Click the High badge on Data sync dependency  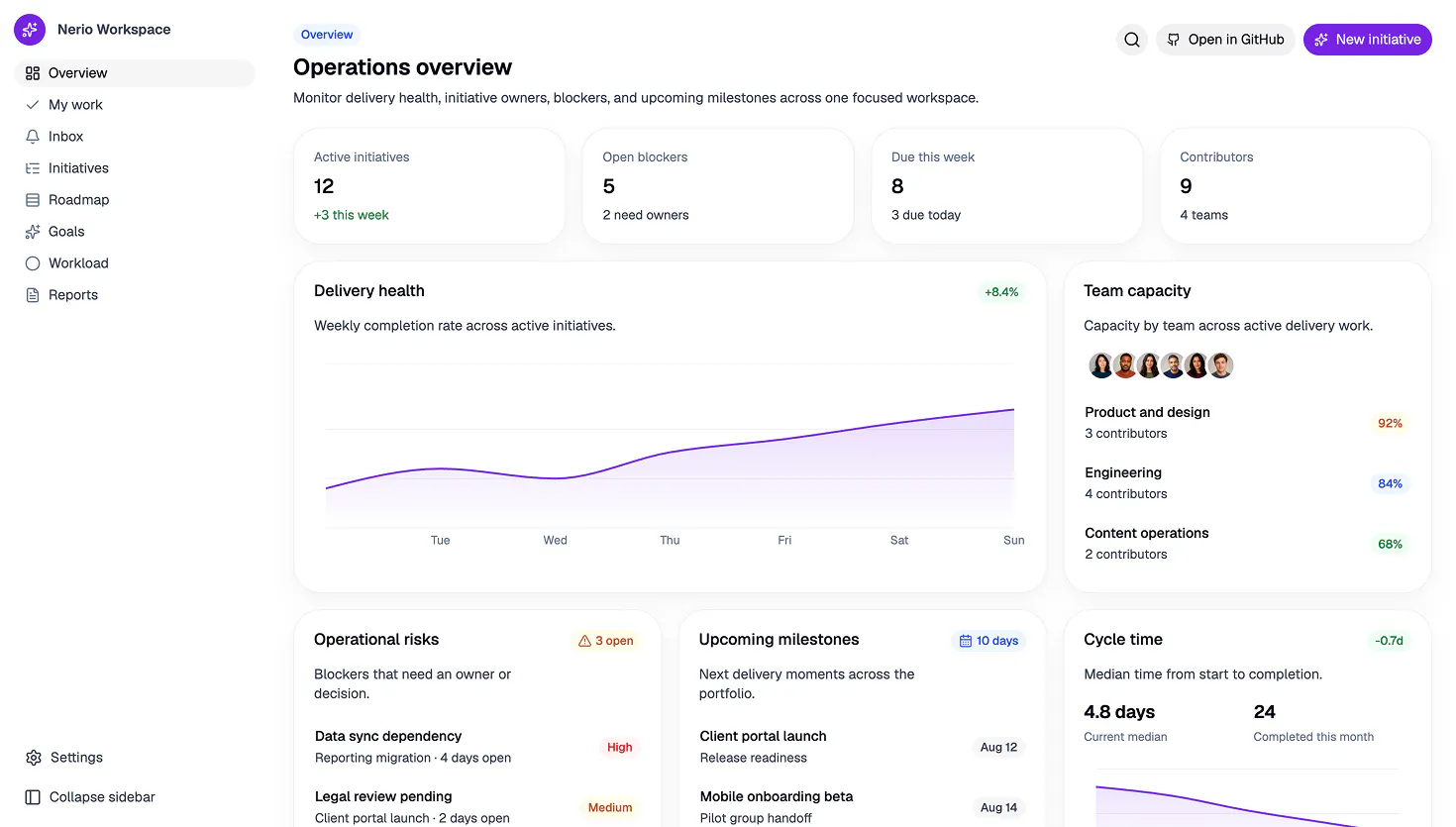(x=620, y=747)
